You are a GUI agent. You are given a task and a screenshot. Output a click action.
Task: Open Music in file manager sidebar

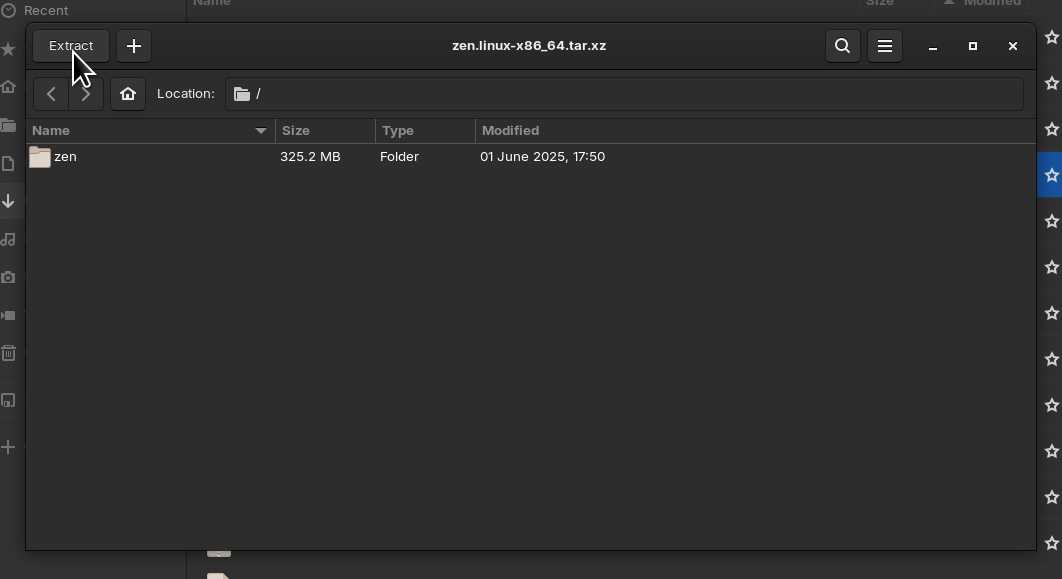click(x=8, y=239)
